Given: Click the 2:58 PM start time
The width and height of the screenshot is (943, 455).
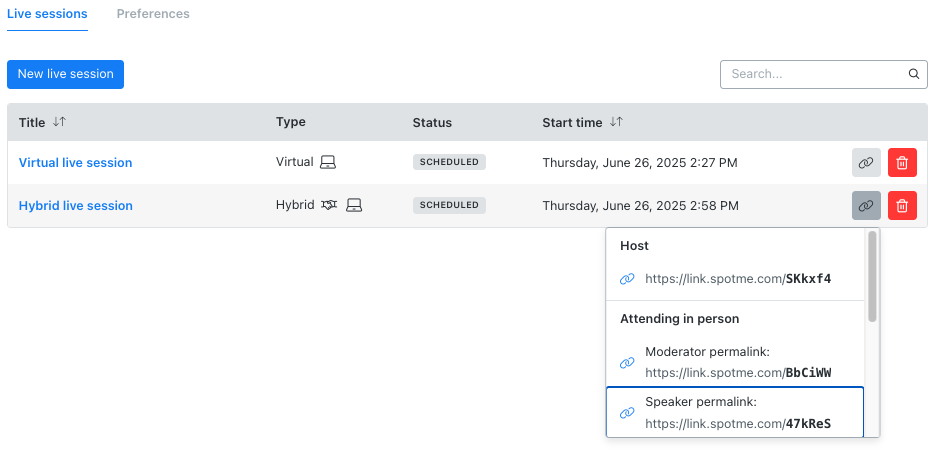Looking at the screenshot, I should pyautogui.click(x=640, y=206).
